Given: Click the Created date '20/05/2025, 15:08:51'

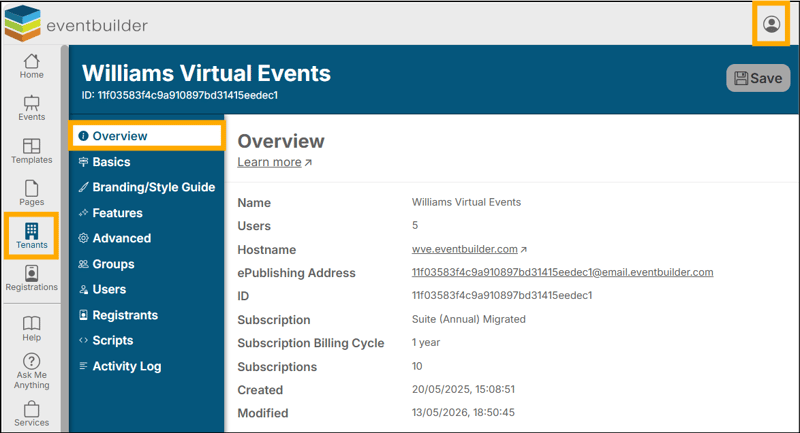Looking at the screenshot, I should [463, 389].
